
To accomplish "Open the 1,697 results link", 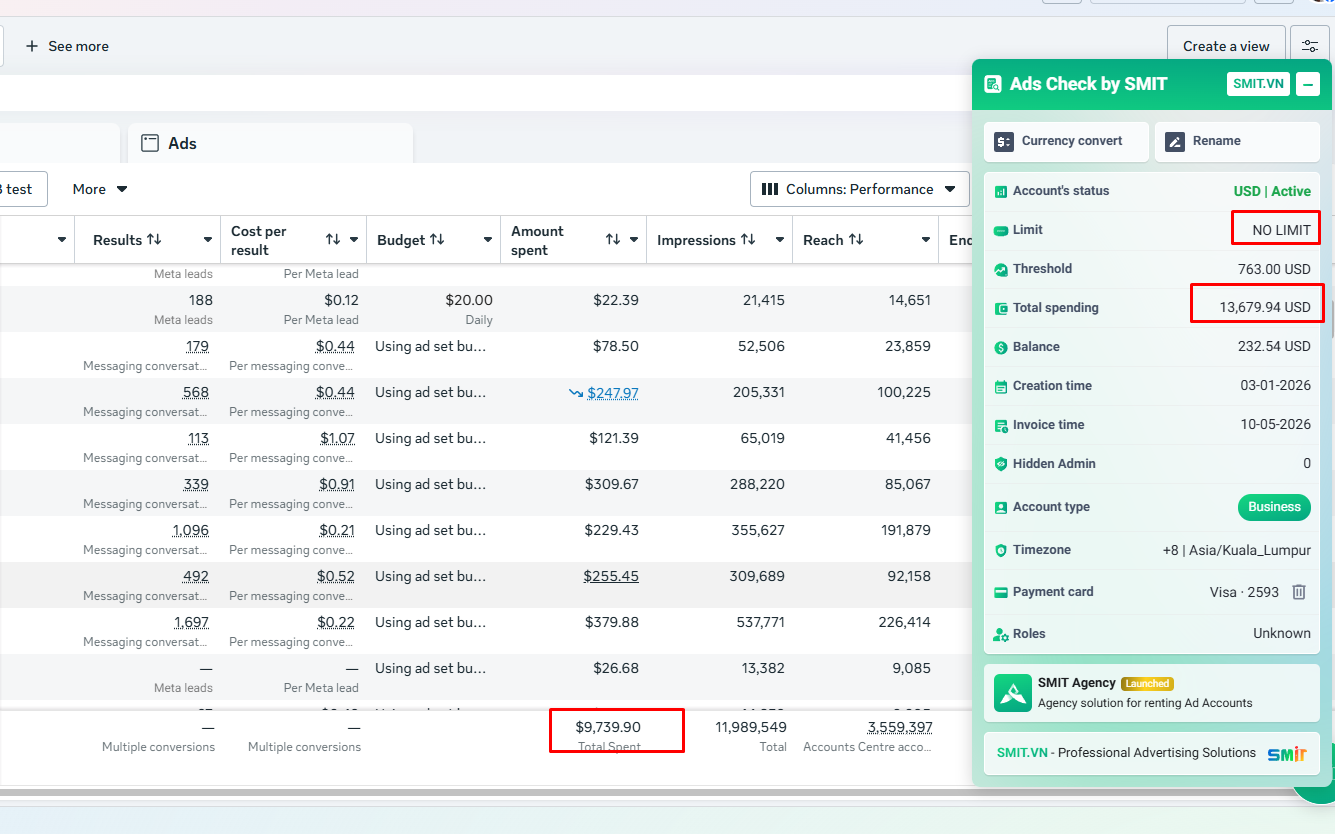I will [x=192, y=623].
